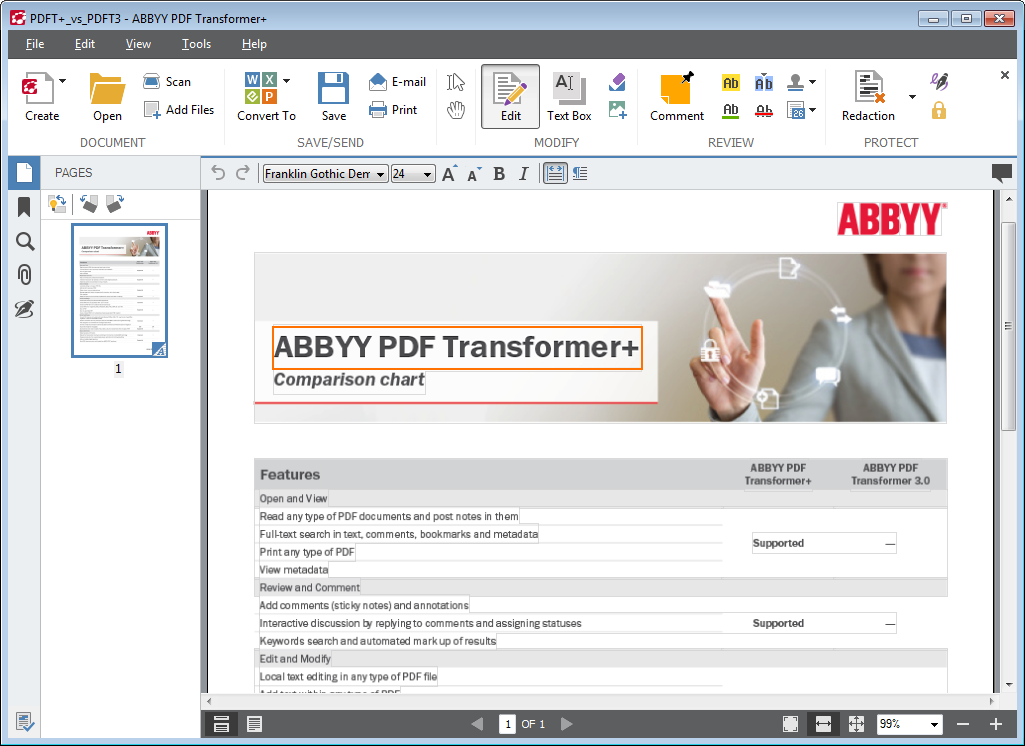Open the Tools menu
This screenshot has width=1025, height=746.
point(196,44)
